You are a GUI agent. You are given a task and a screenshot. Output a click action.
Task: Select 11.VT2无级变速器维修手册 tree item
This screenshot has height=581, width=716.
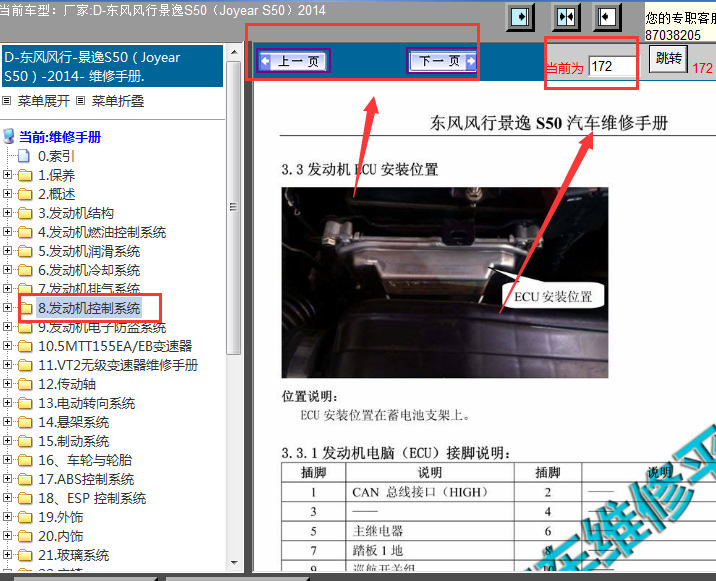pyautogui.click(x=118, y=365)
